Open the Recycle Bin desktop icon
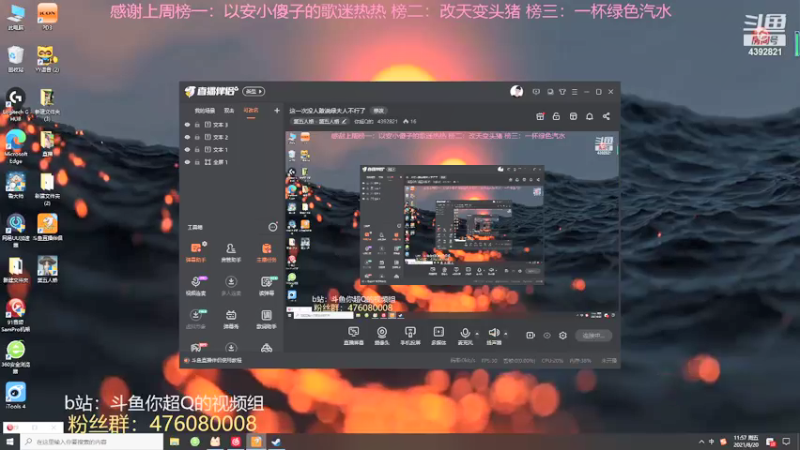This screenshot has width=800, height=450. click(x=15, y=59)
